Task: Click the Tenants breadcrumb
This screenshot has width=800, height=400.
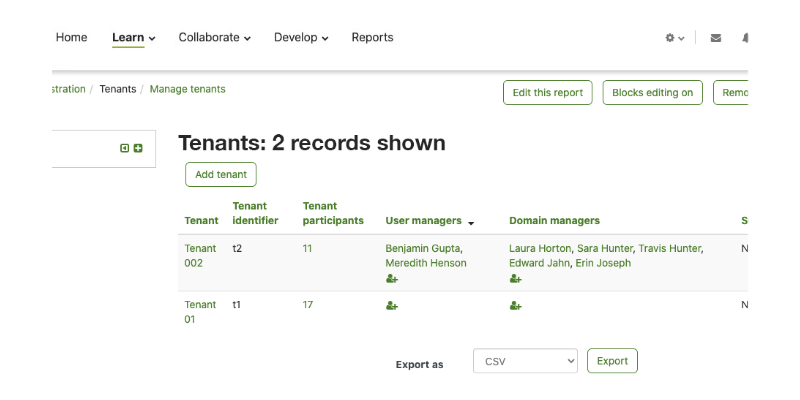Action: point(118,89)
